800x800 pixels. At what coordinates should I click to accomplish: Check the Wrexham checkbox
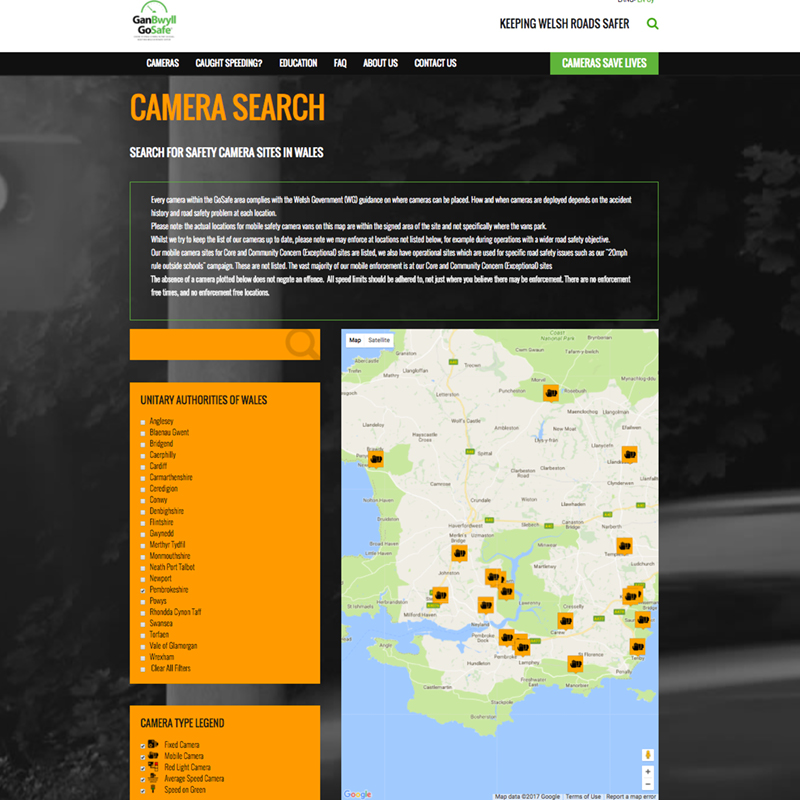coord(143,658)
